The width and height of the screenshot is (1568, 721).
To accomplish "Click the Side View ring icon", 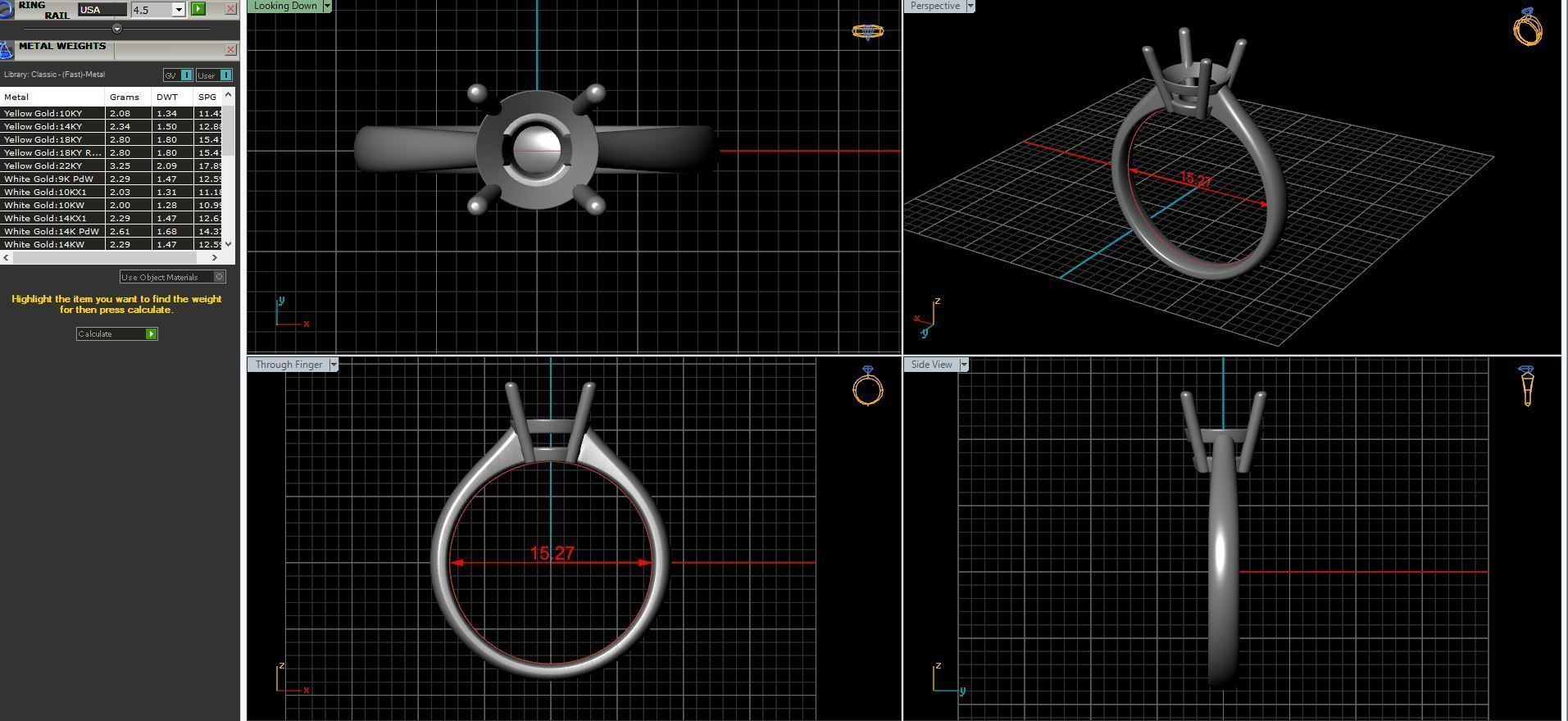I will click(x=1526, y=386).
